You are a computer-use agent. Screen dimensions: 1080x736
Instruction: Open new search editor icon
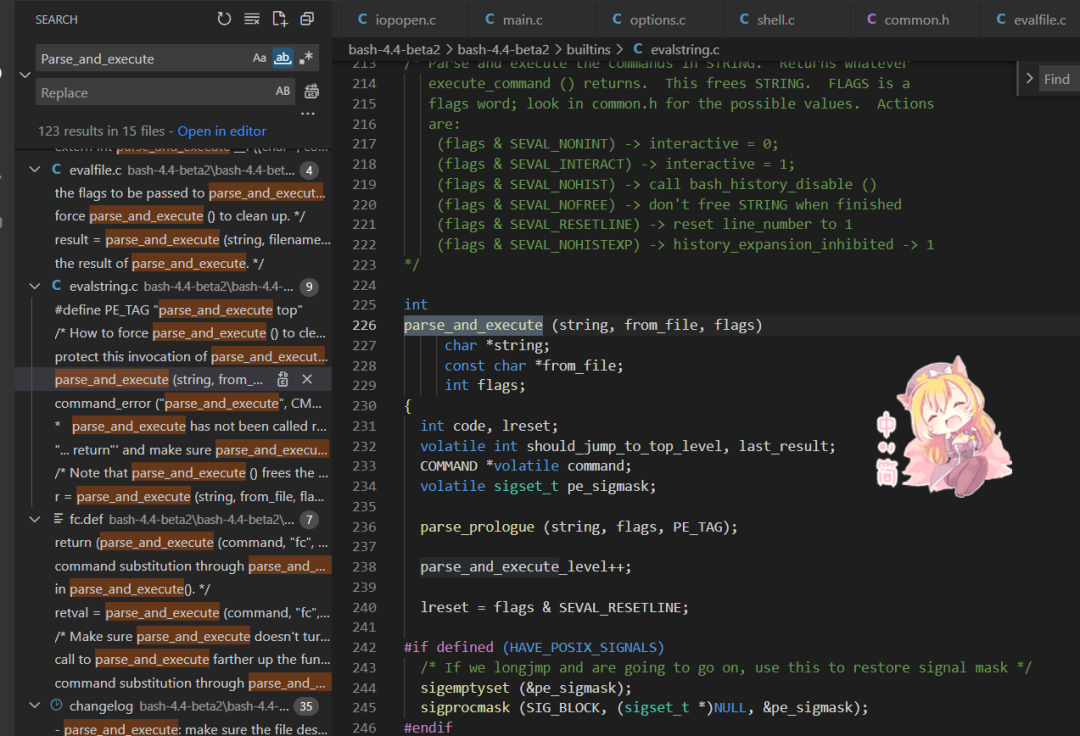pos(280,19)
